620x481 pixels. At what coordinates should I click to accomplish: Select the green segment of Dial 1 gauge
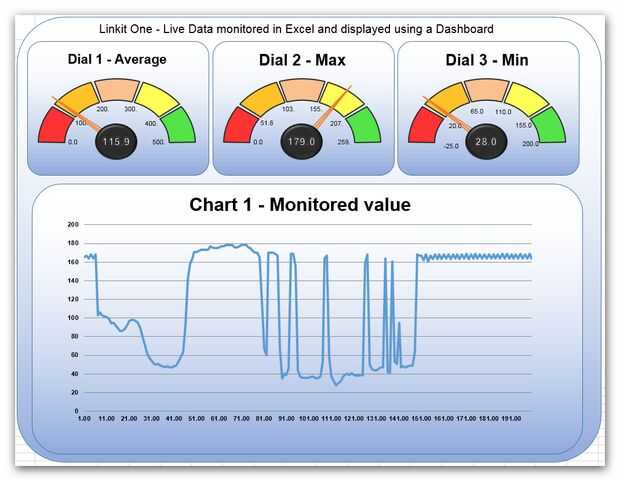pyautogui.click(x=180, y=127)
